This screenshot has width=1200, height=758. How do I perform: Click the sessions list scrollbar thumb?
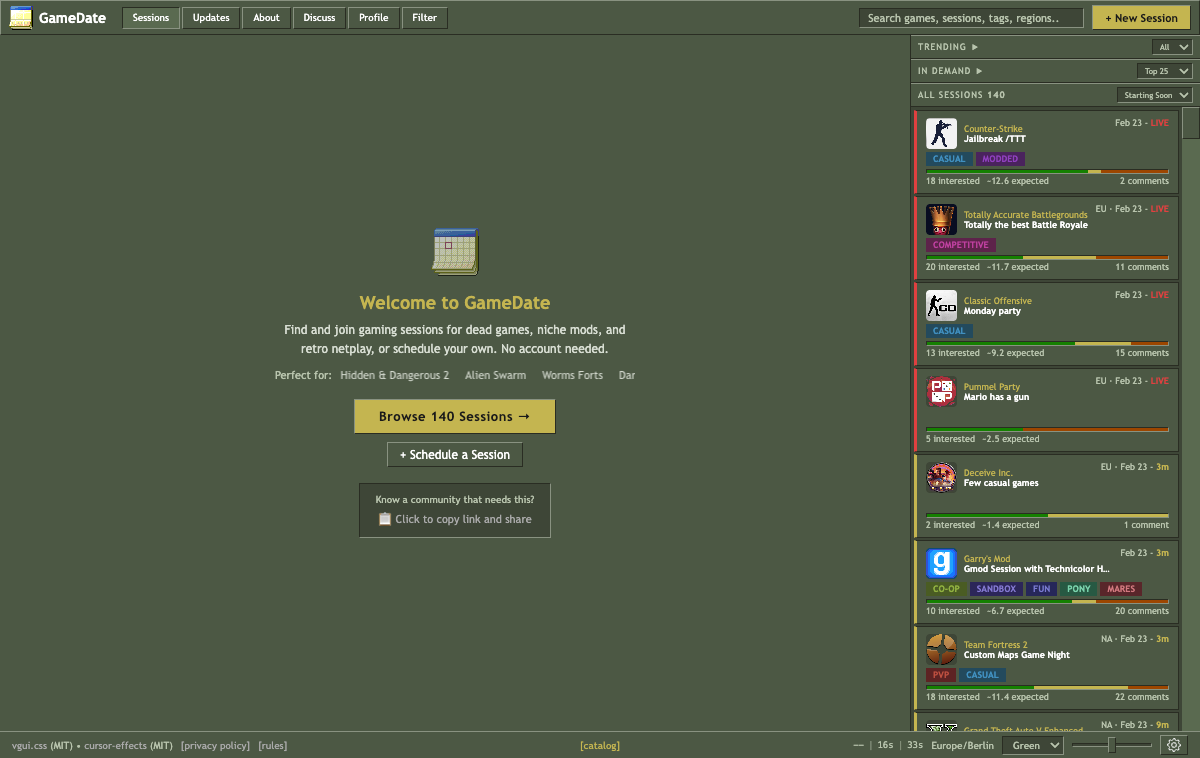tap(1191, 123)
